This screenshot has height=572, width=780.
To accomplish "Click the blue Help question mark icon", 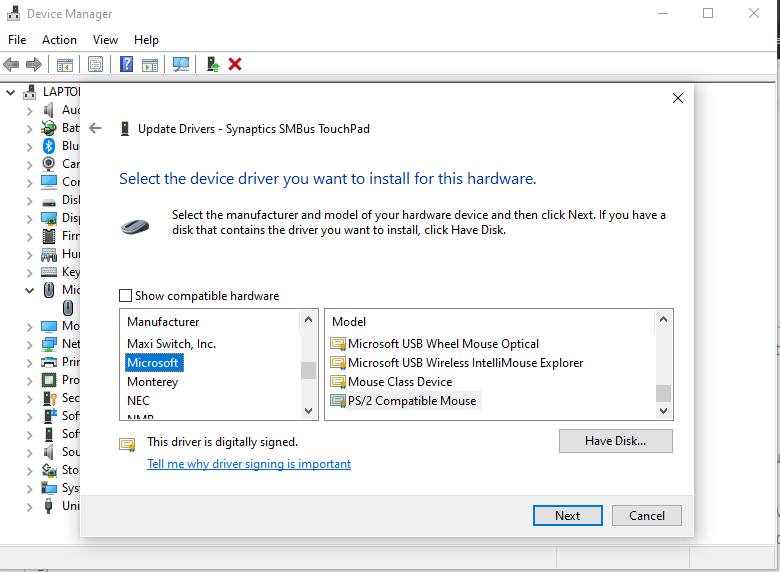I will tap(126, 64).
